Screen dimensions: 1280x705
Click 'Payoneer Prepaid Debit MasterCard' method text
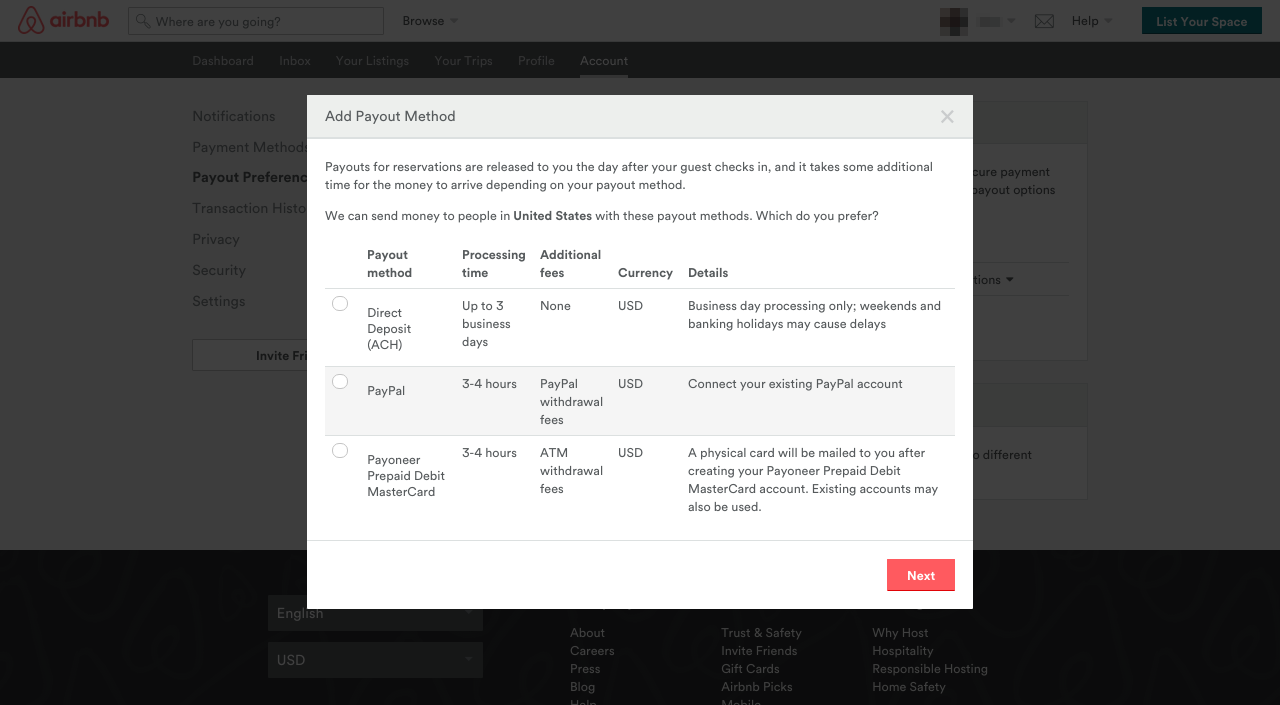coord(406,476)
